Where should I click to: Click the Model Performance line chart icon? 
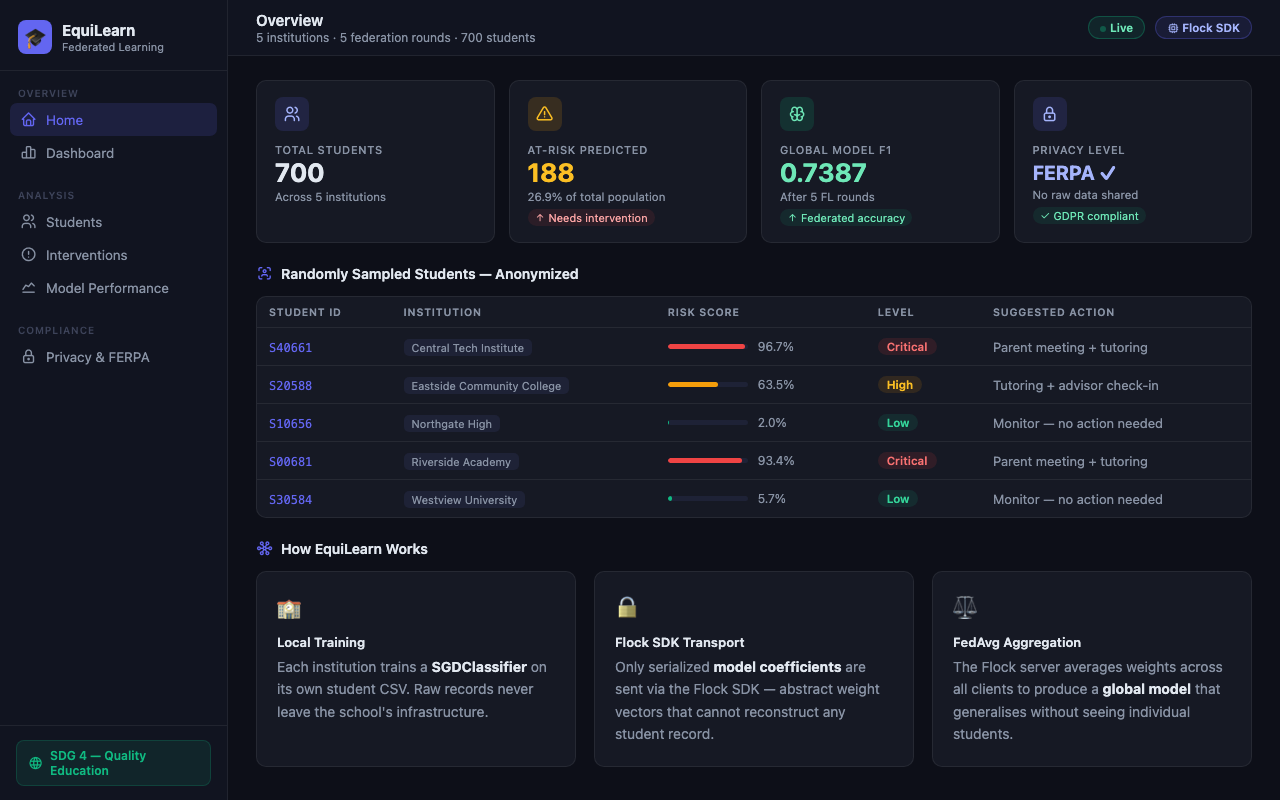(28, 288)
